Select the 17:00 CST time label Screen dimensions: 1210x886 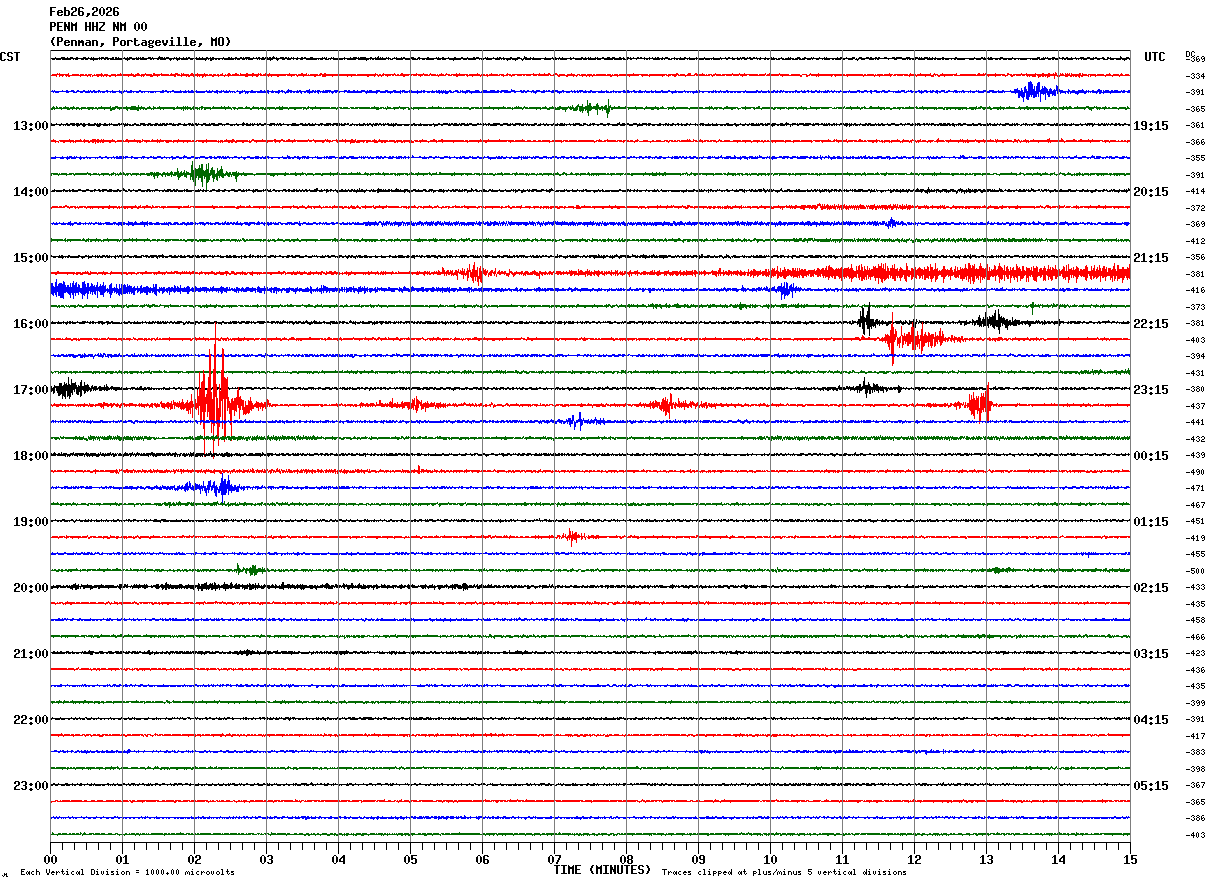click(30, 390)
